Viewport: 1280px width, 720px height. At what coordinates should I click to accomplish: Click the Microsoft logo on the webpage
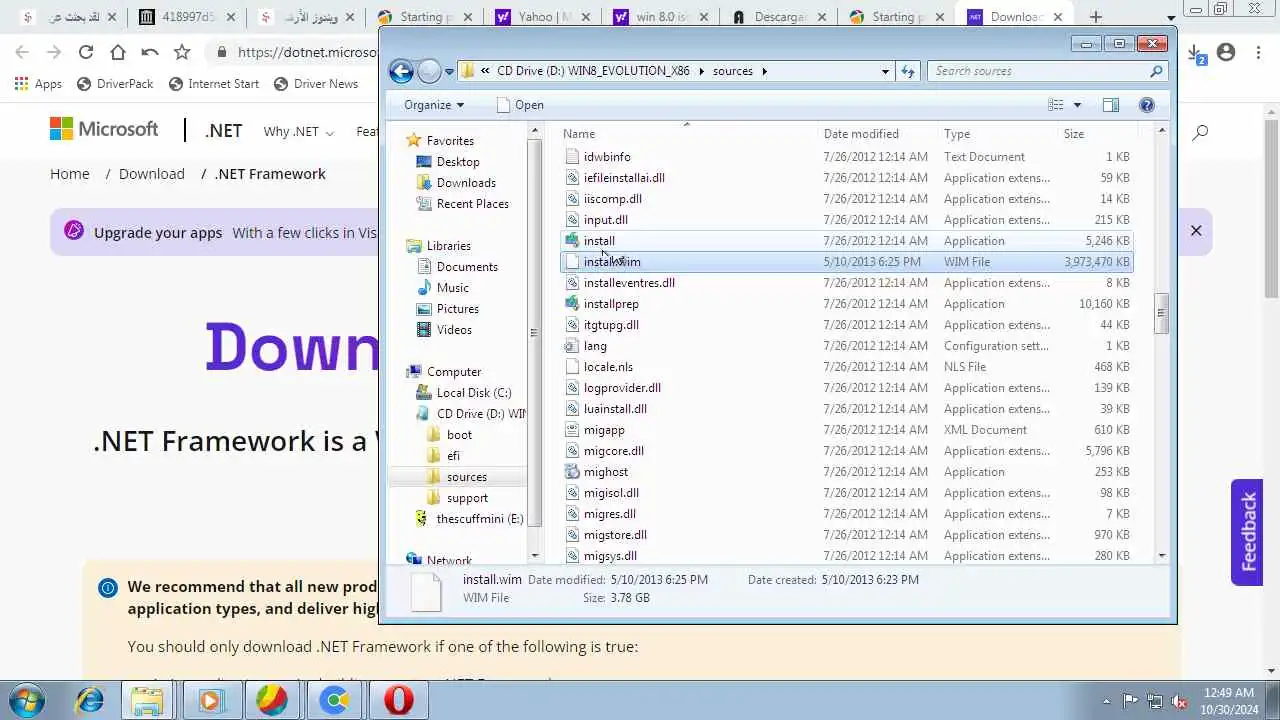pos(104,129)
